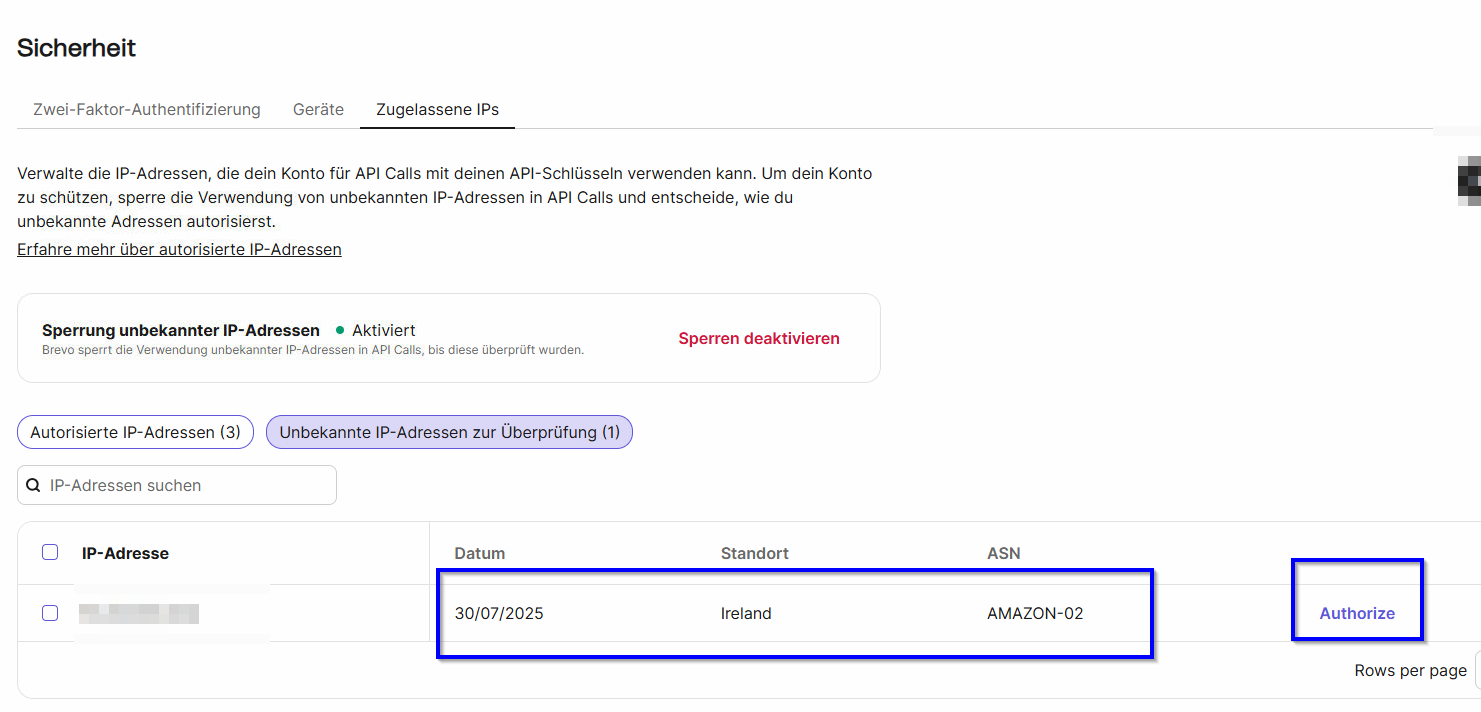1481x712 pixels.
Task: Show Autorisierte IP-Adressen (3) list
Action: [x=135, y=432]
